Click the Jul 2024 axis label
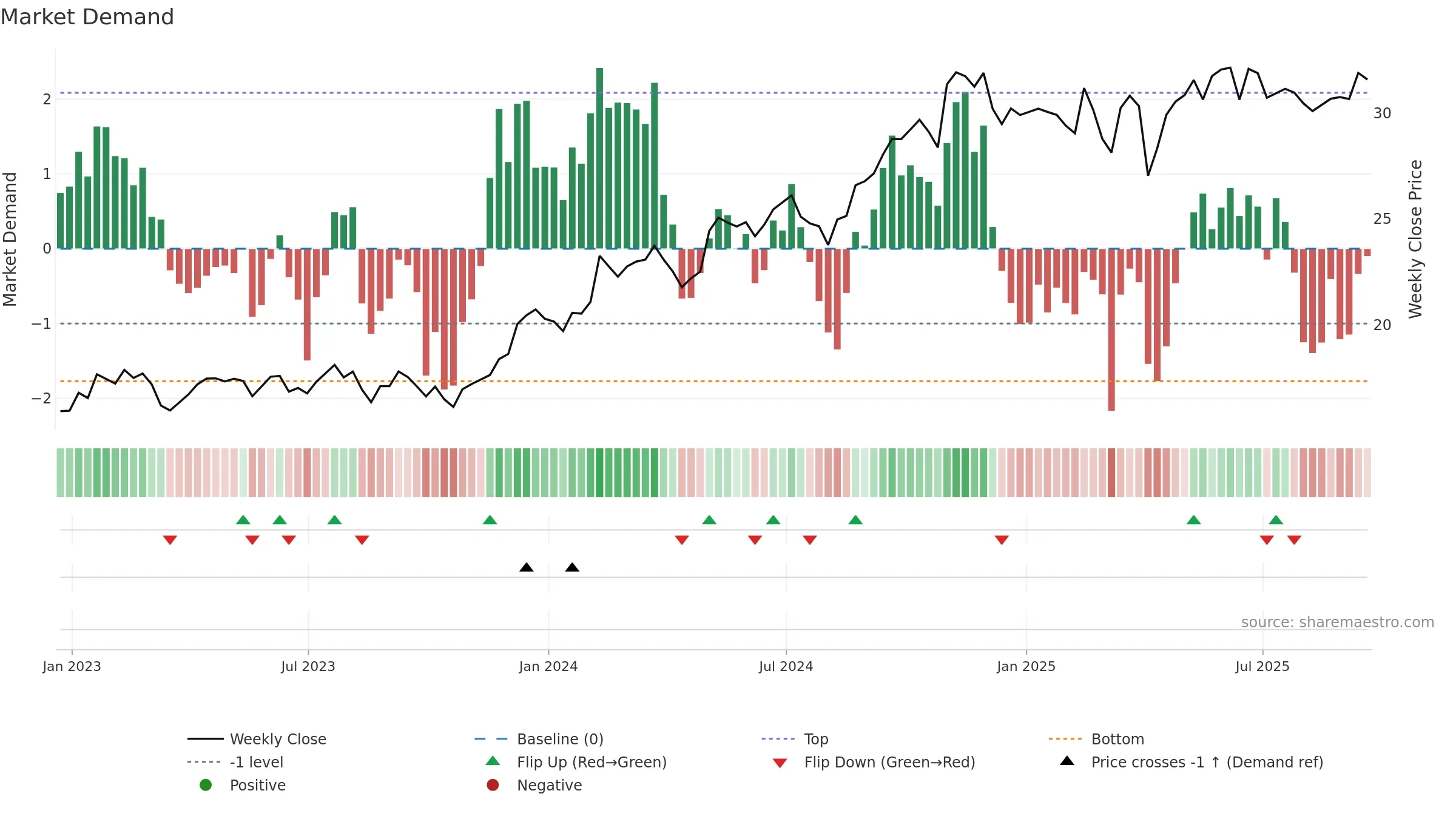This screenshot has height=819, width=1456. [x=786, y=666]
